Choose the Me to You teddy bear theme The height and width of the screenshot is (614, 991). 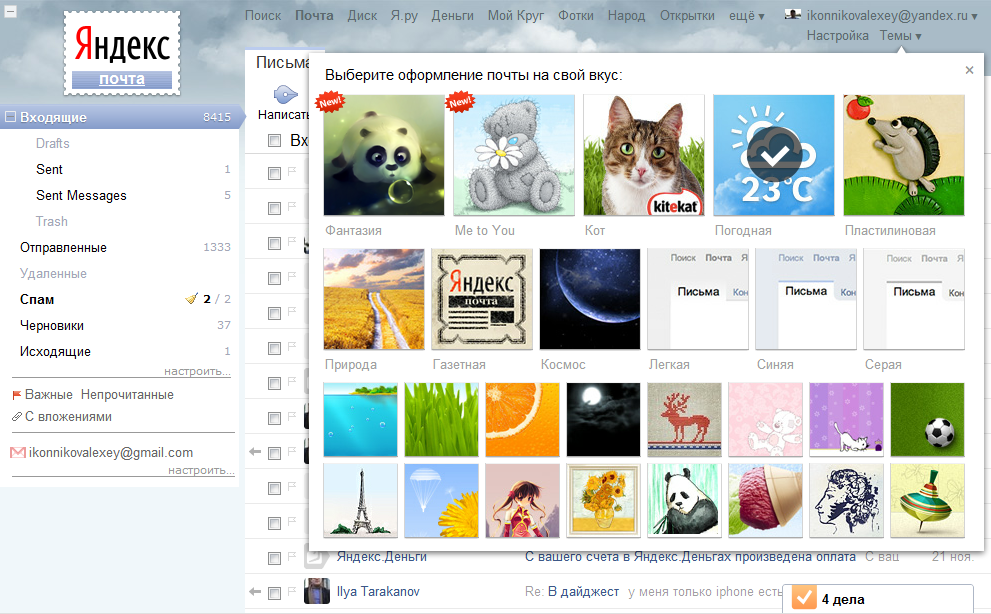tap(514, 156)
